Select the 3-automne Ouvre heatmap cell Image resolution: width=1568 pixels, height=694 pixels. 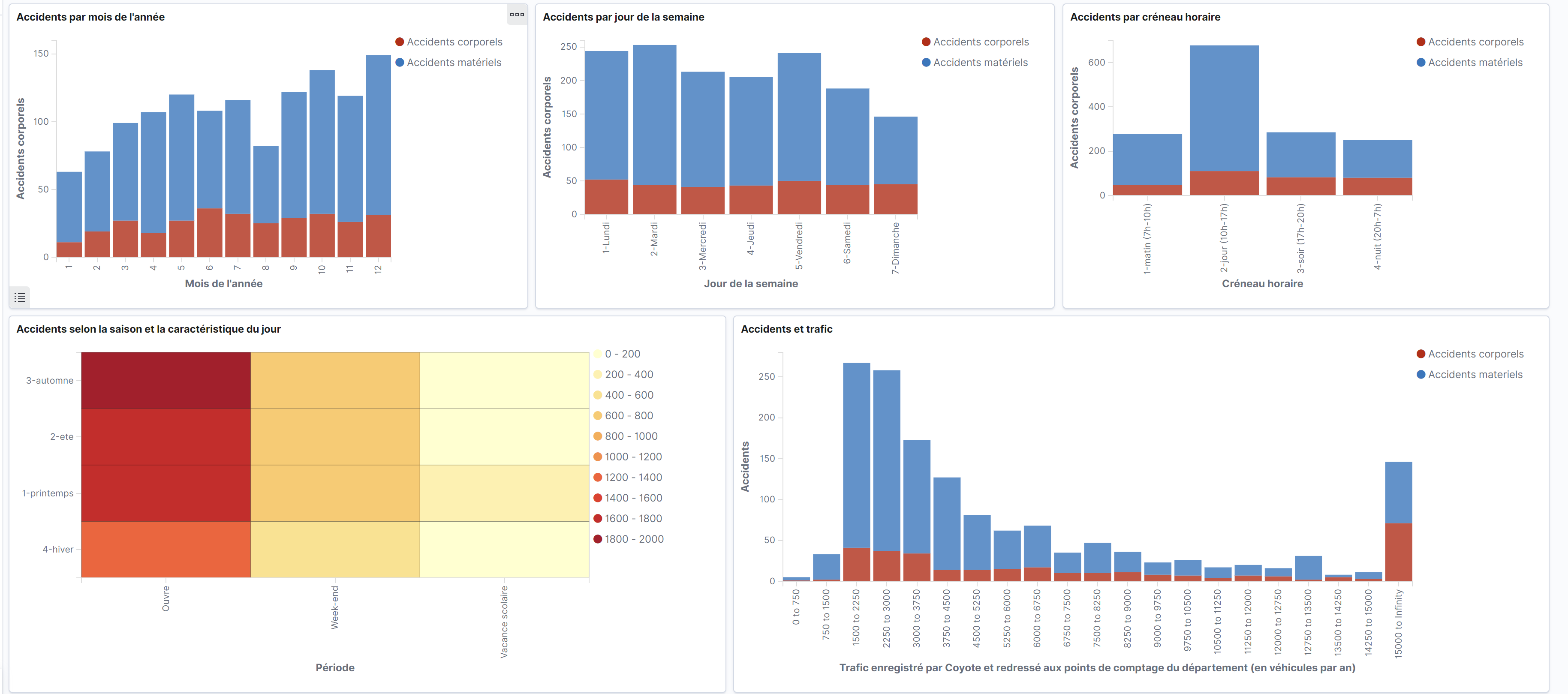166,381
